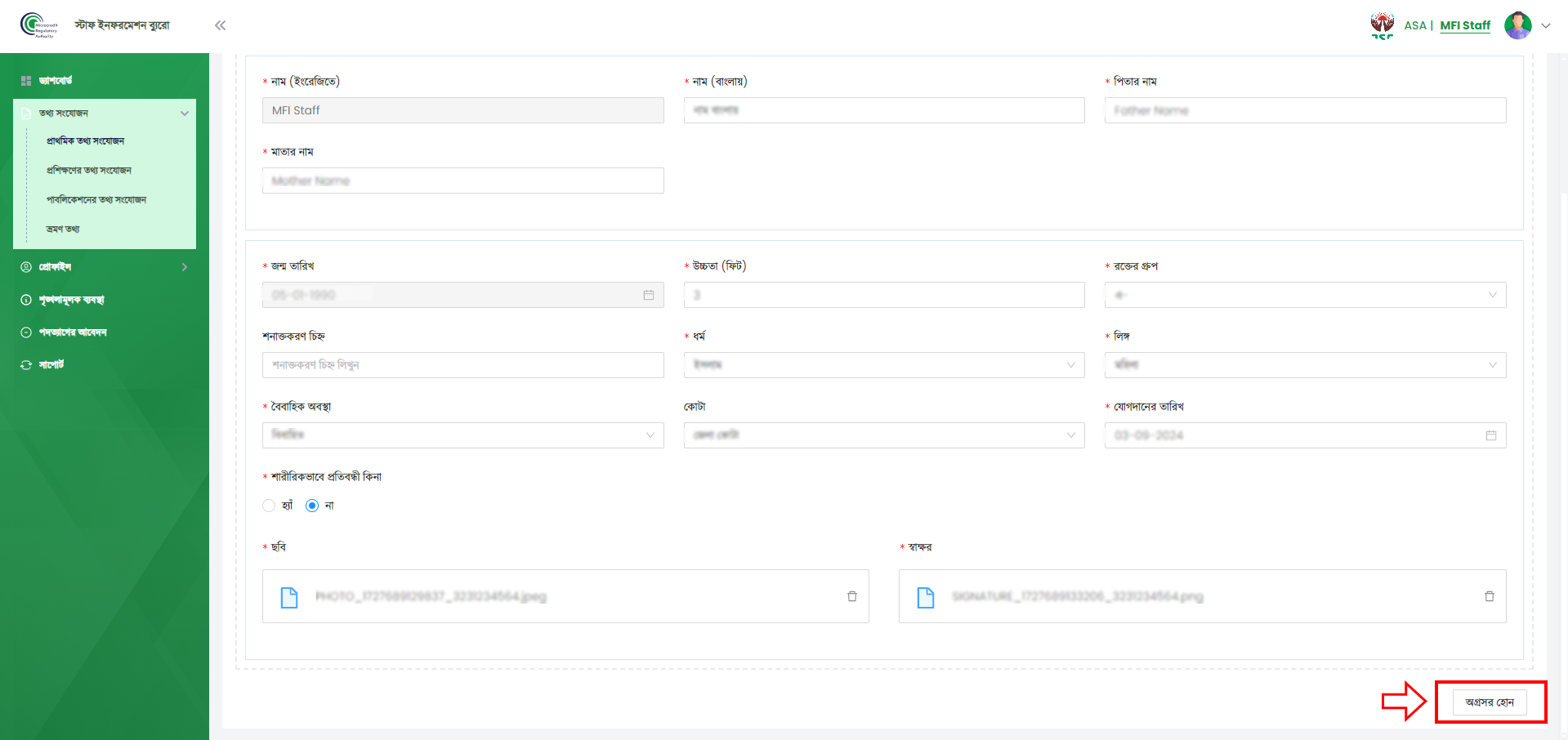Click the নাম (ইংরেজিতে) field

click(462, 110)
